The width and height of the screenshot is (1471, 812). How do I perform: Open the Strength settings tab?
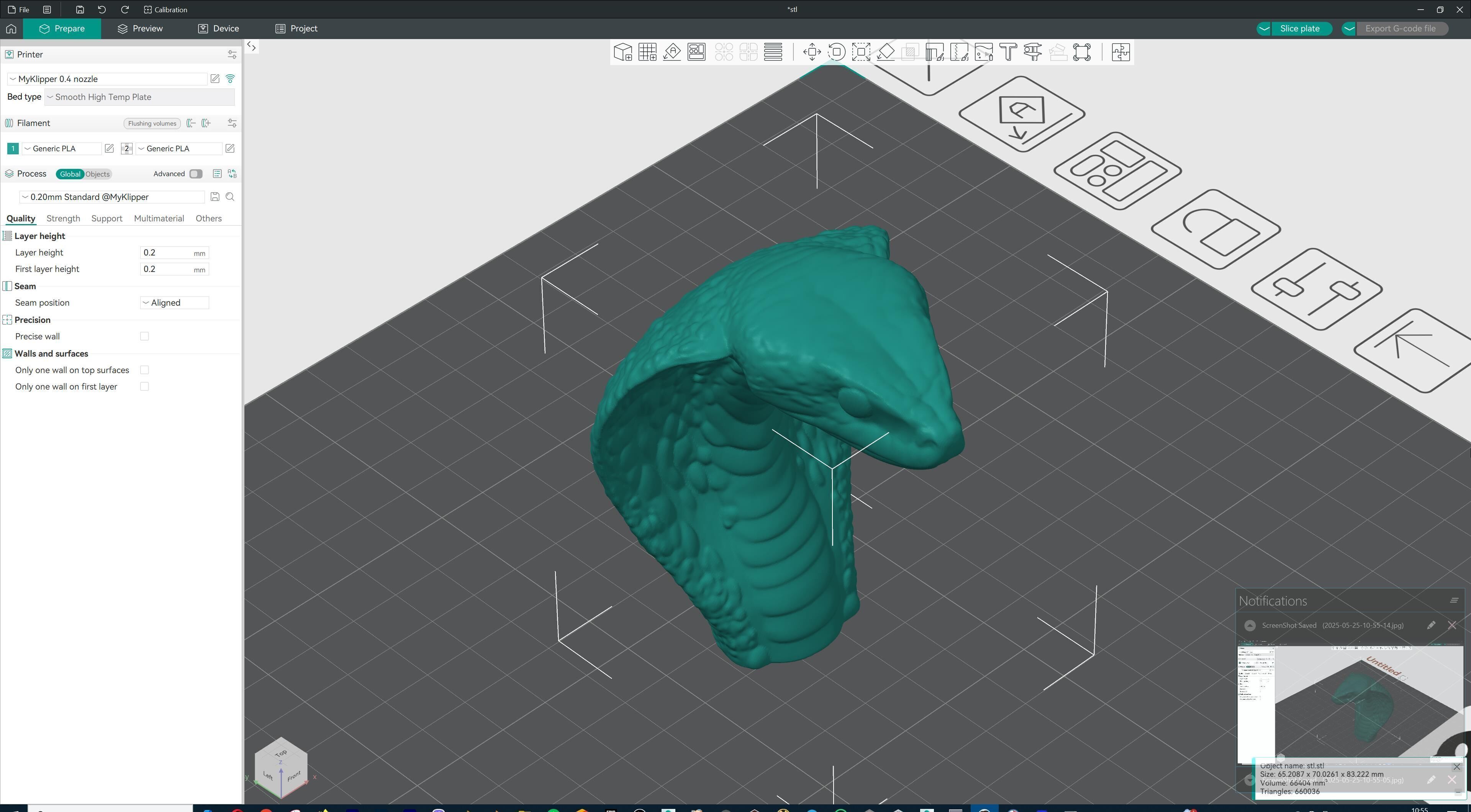(63, 219)
